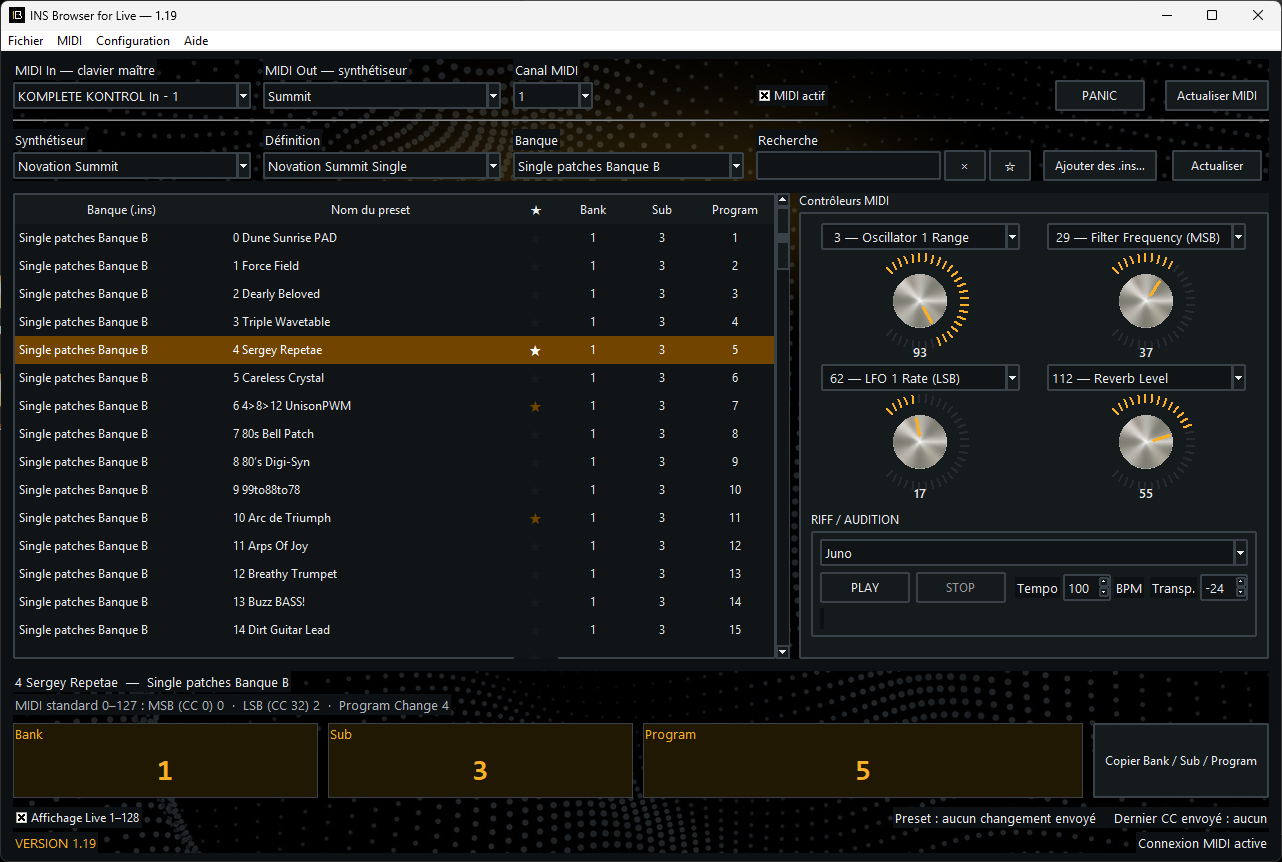Click the Transp. stepper arrows
The width and height of the screenshot is (1282, 862).
[1241, 588]
